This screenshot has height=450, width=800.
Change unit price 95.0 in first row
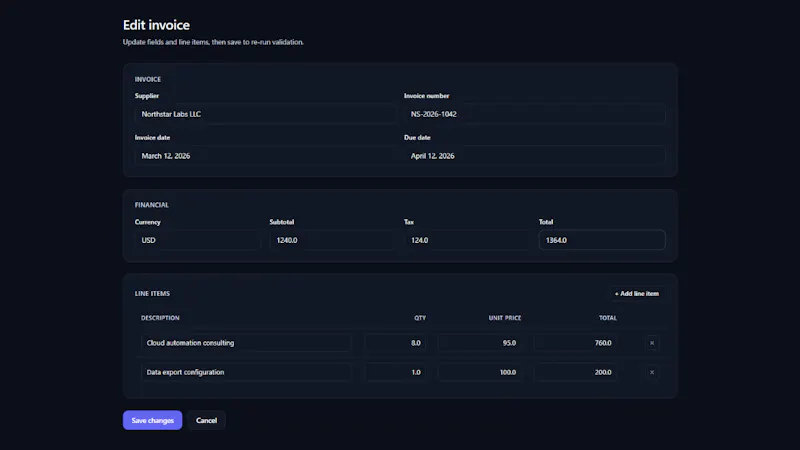[x=480, y=343]
